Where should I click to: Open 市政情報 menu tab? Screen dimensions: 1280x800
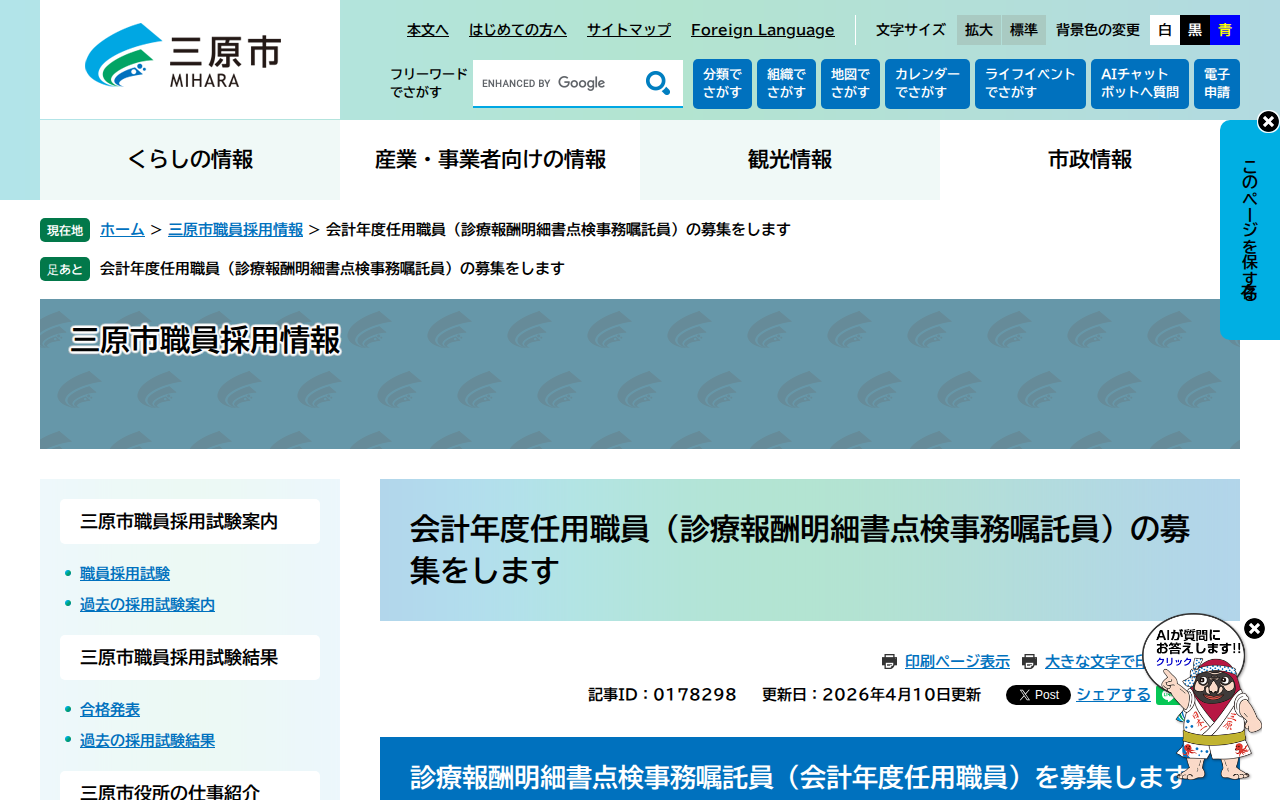click(x=1090, y=160)
